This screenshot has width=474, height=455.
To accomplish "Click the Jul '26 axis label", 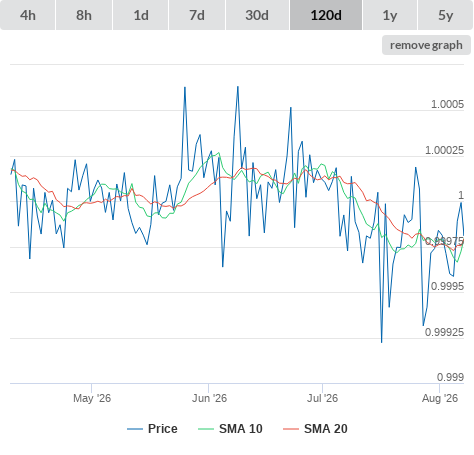I will pyautogui.click(x=322, y=398).
